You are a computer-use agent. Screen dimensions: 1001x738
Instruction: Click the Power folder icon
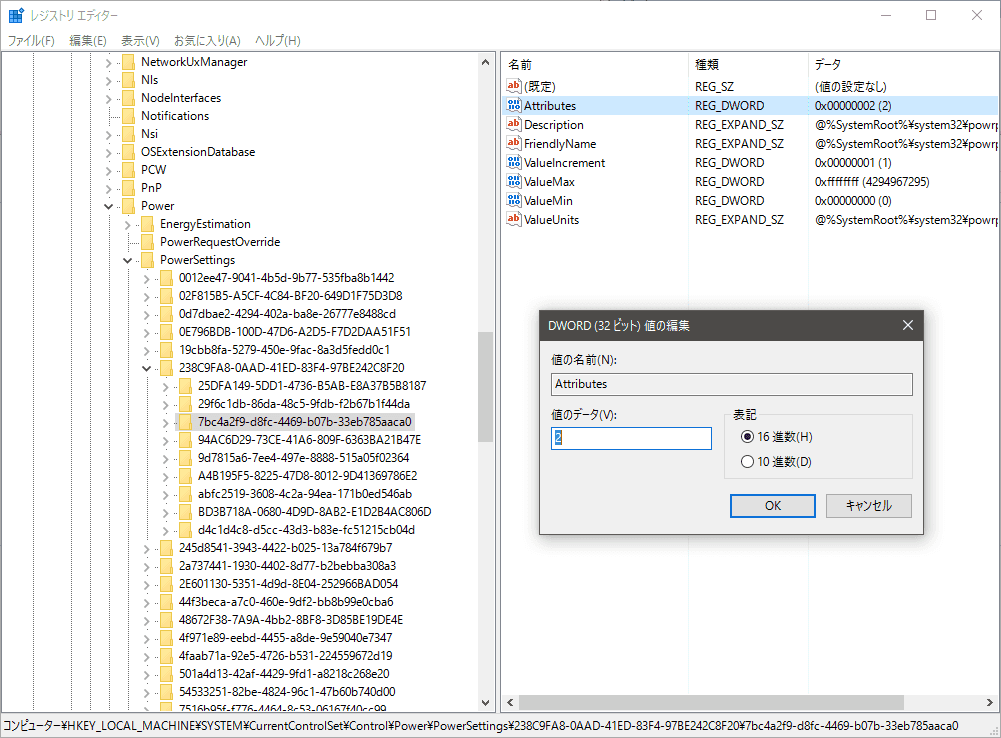pos(128,206)
